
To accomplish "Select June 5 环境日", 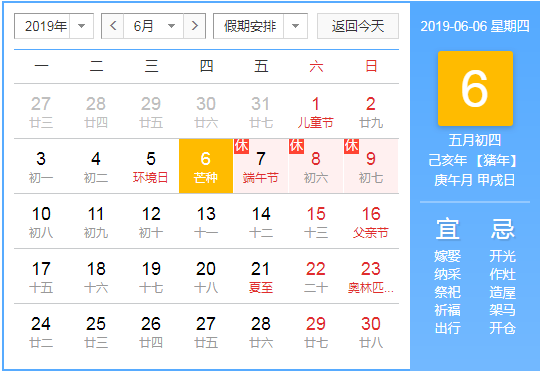I will [x=151, y=166].
